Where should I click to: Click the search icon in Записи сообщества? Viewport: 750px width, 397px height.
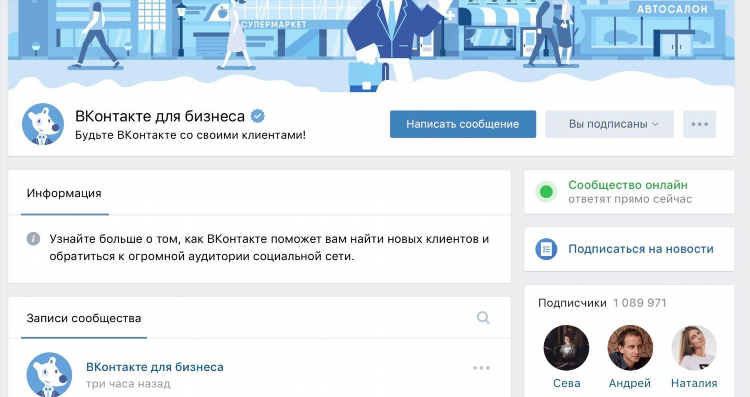click(483, 318)
